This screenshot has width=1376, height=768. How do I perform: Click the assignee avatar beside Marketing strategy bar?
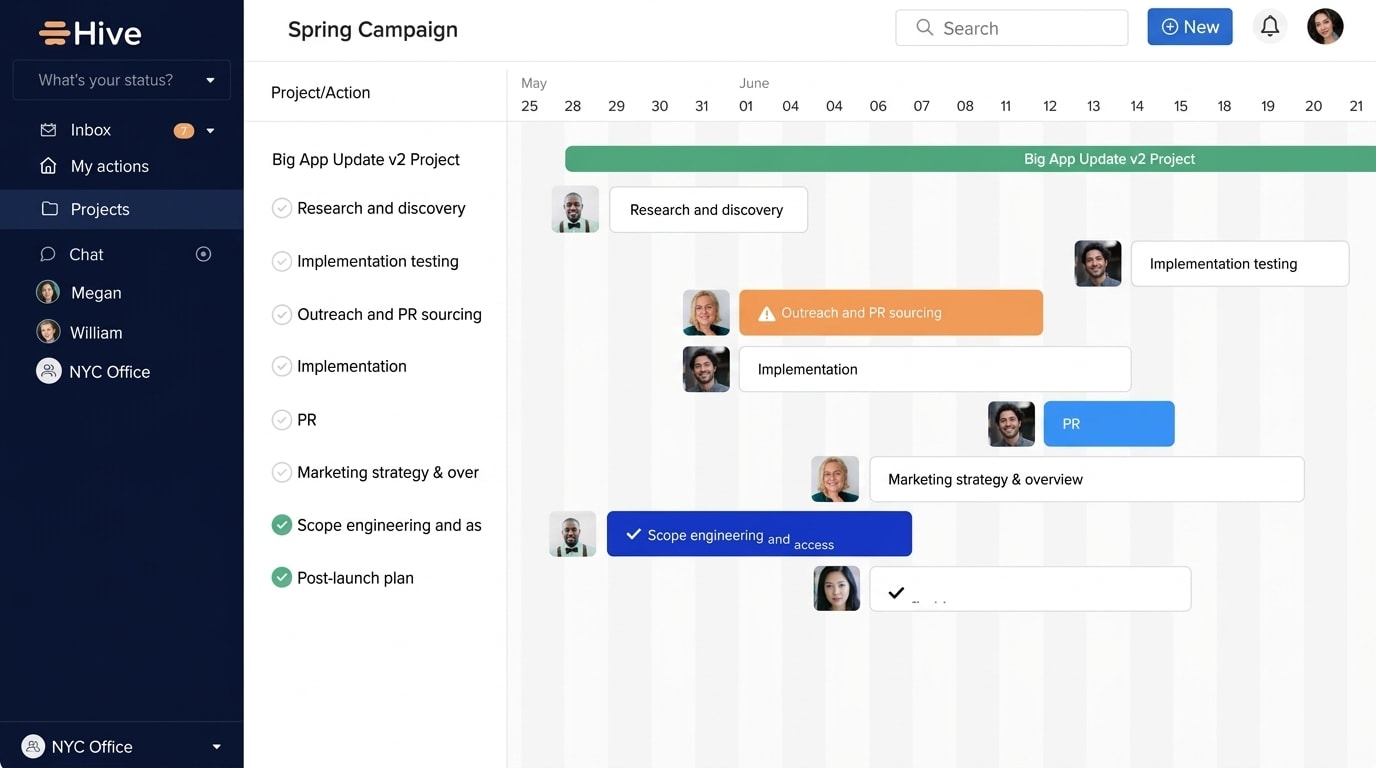pos(835,479)
